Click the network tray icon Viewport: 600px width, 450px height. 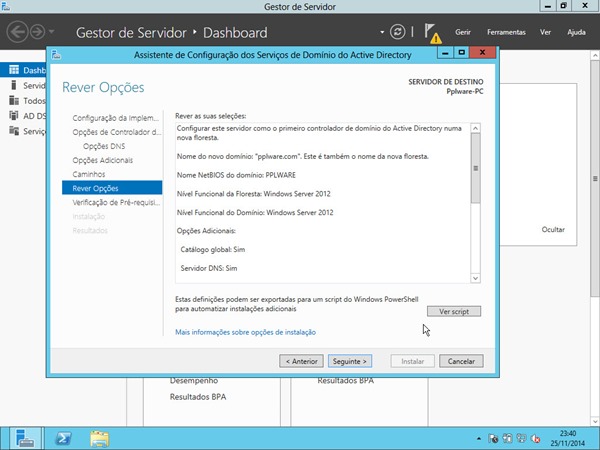(522, 439)
